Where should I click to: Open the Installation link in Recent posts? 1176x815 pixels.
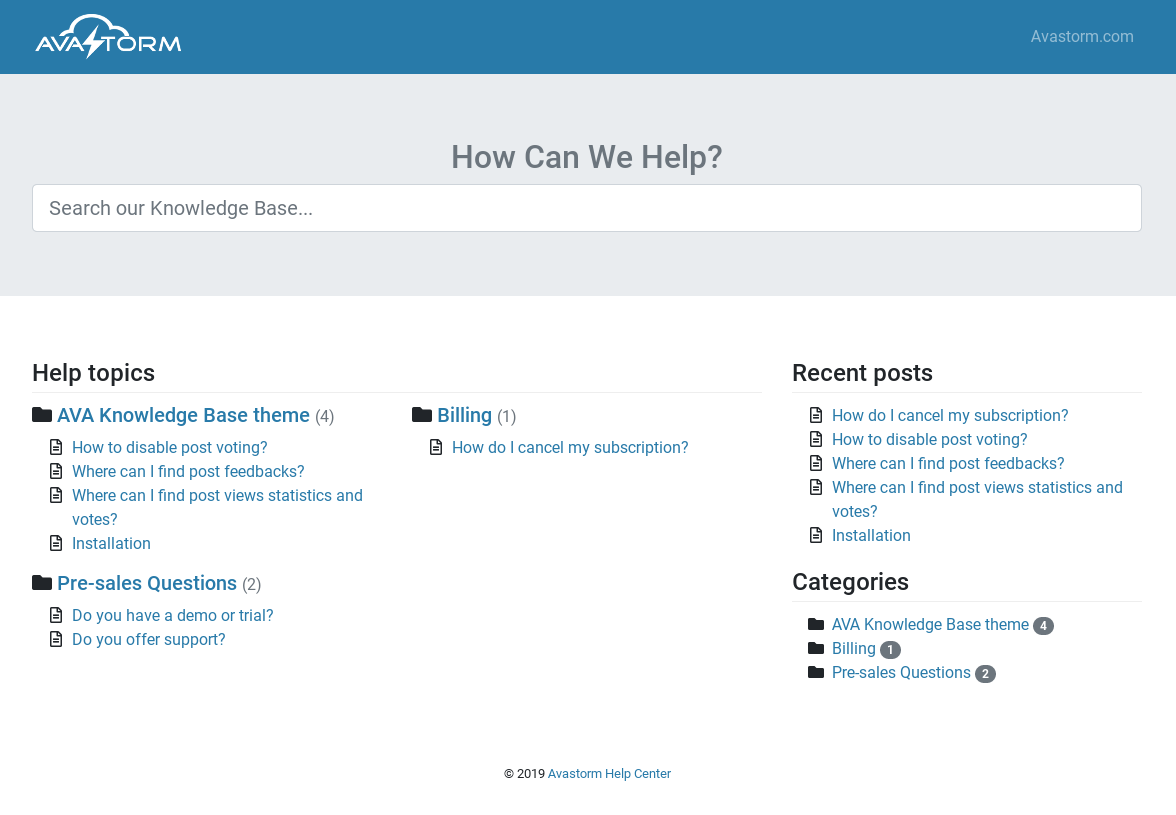(x=871, y=535)
